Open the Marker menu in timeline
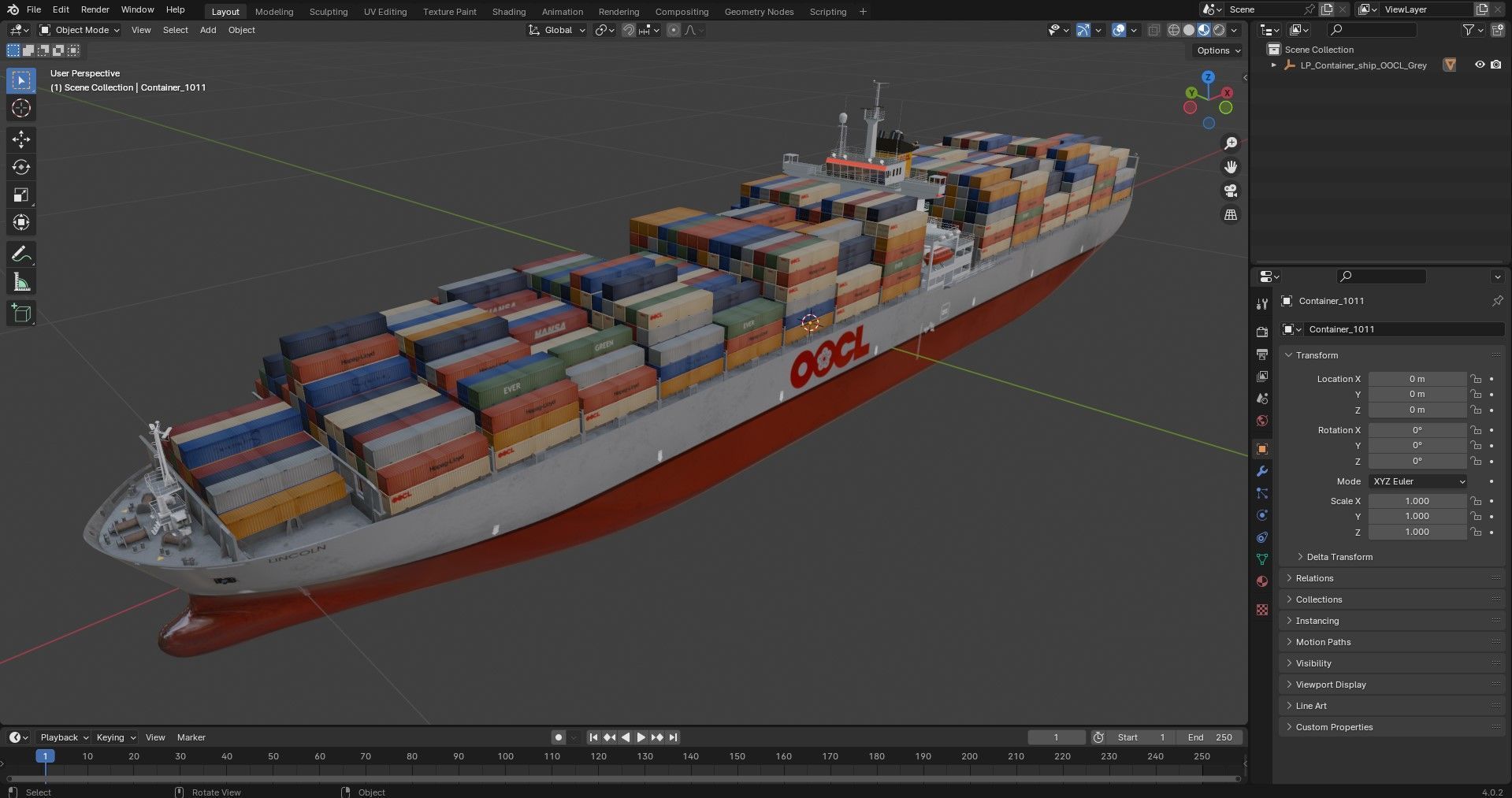 pyautogui.click(x=191, y=737)
